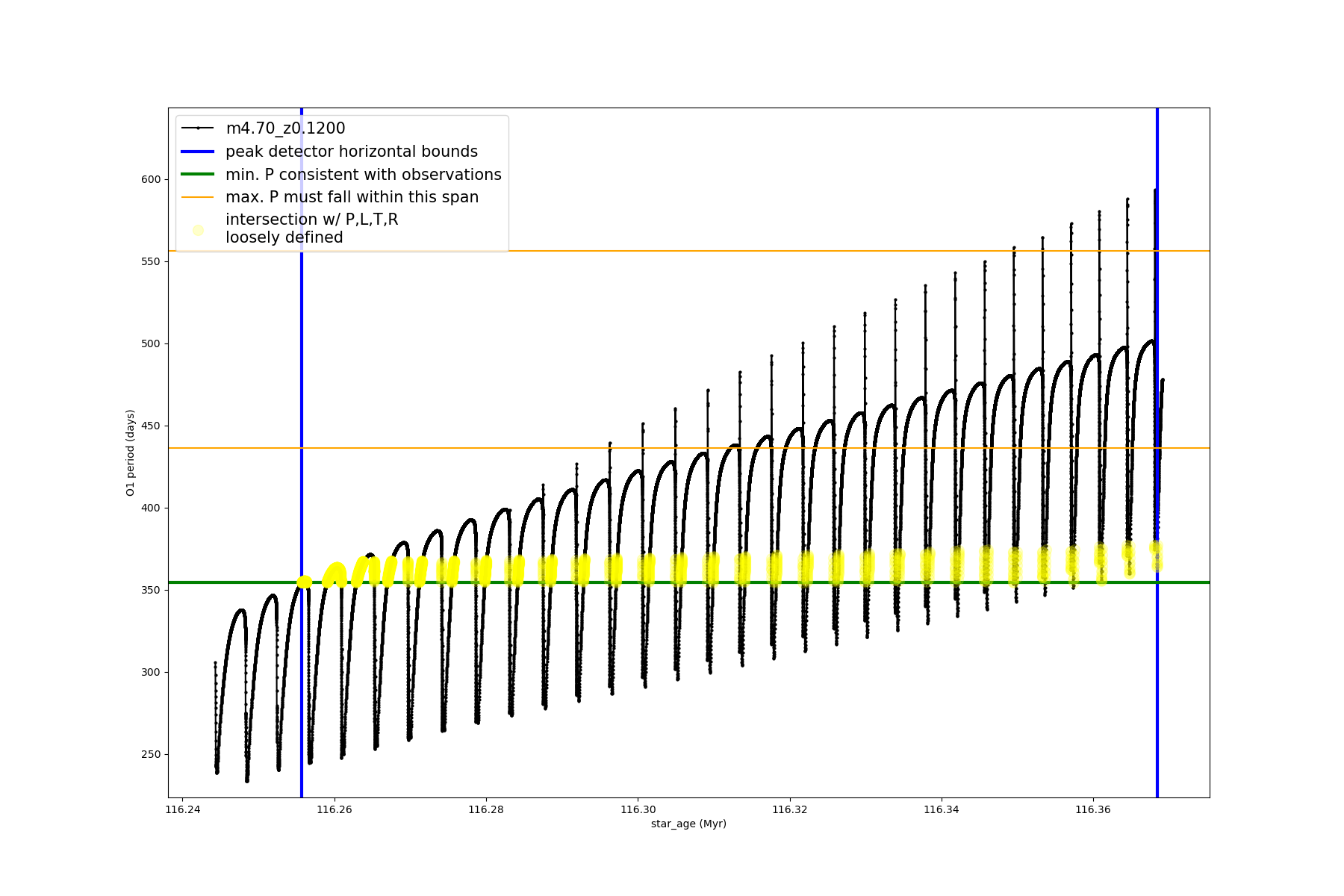The width and height of the screenshot is (1344, 896).
Task: Click the 'star_age (Myr)' x-axis label
Action: click(688, 824)
